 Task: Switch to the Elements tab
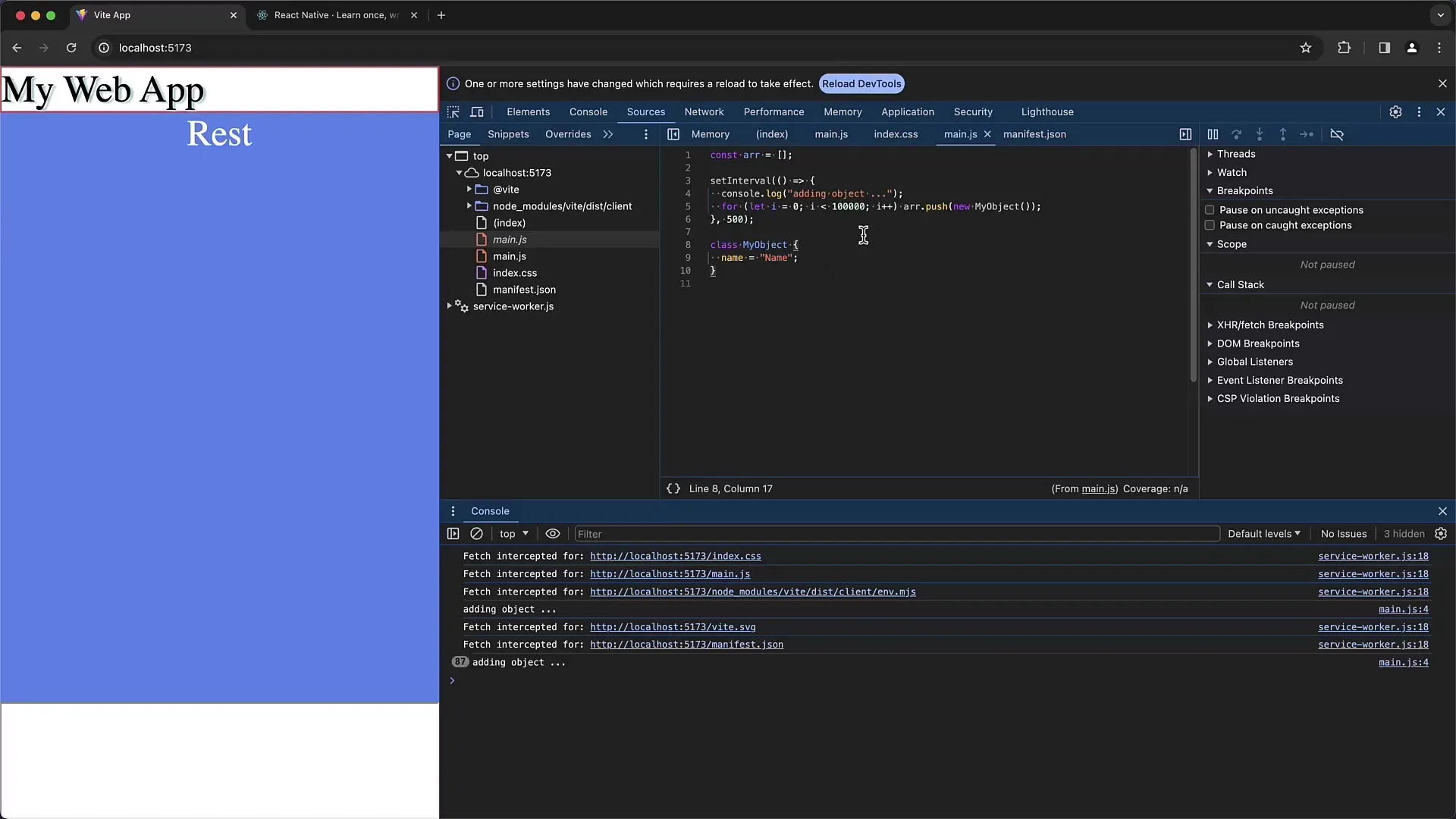pos(528,112)
